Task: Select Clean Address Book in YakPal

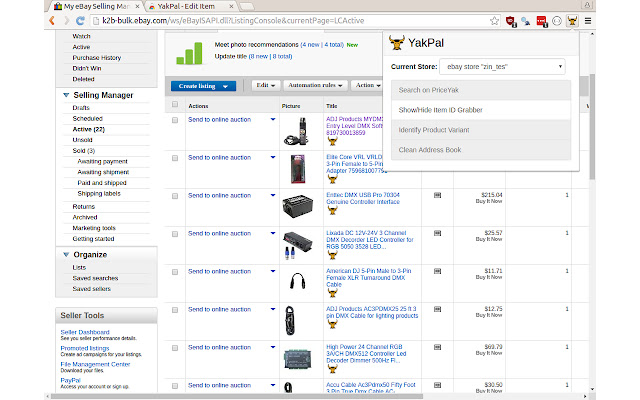Action: point(481,150)
